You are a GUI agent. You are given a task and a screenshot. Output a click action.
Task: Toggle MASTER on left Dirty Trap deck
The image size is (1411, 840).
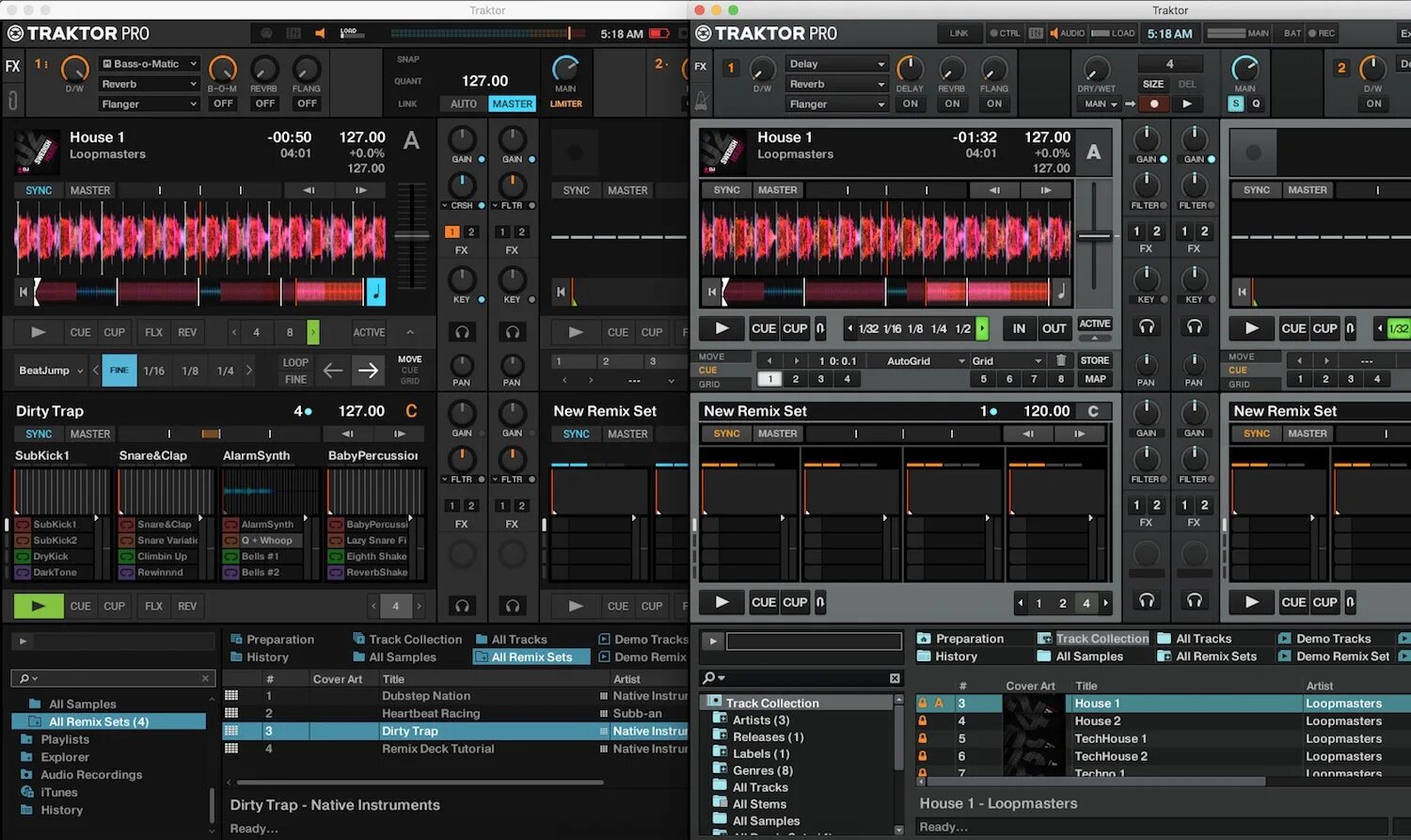pos(90,434)
